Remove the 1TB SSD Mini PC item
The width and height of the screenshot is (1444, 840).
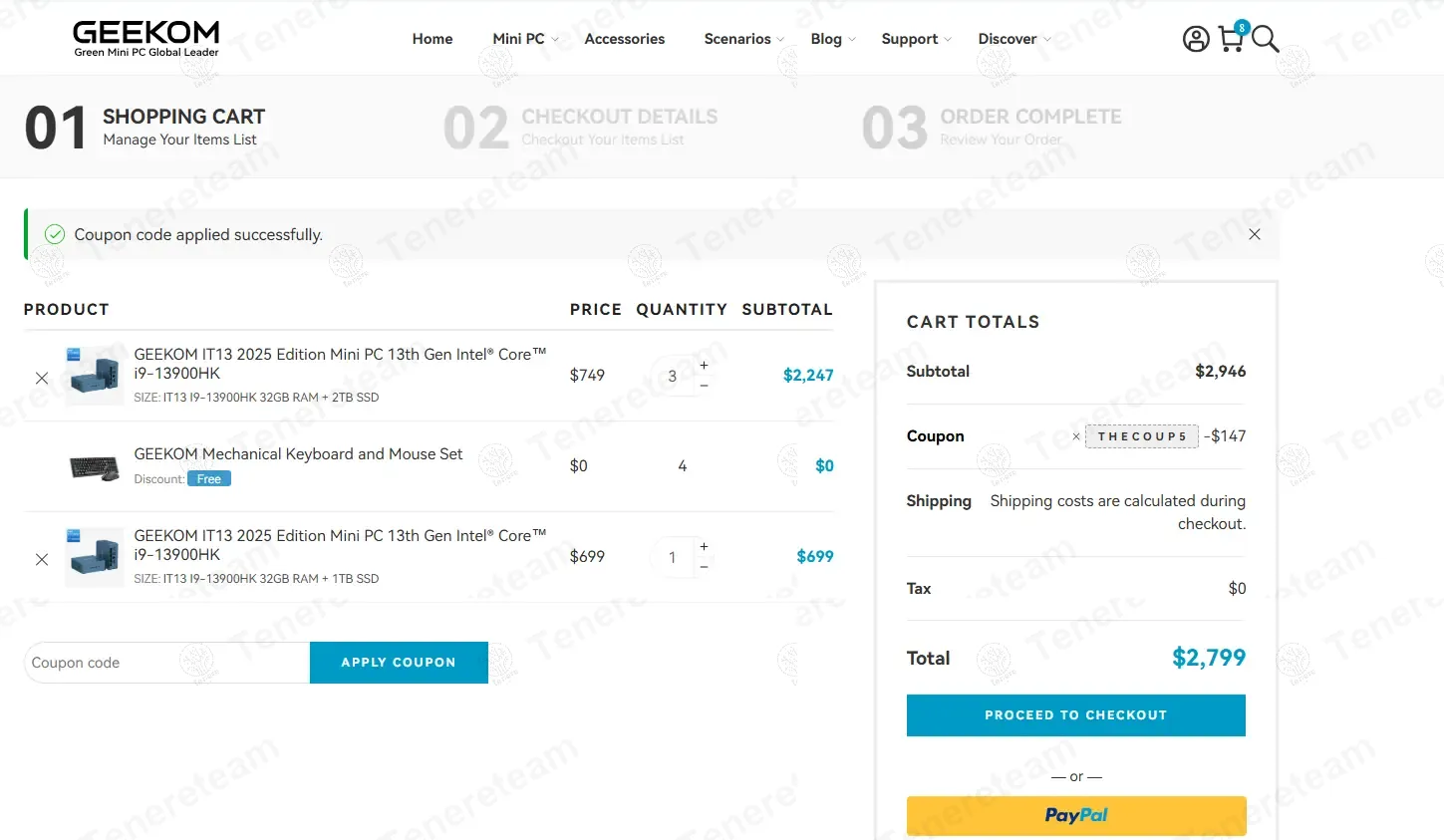coord(42,559)
